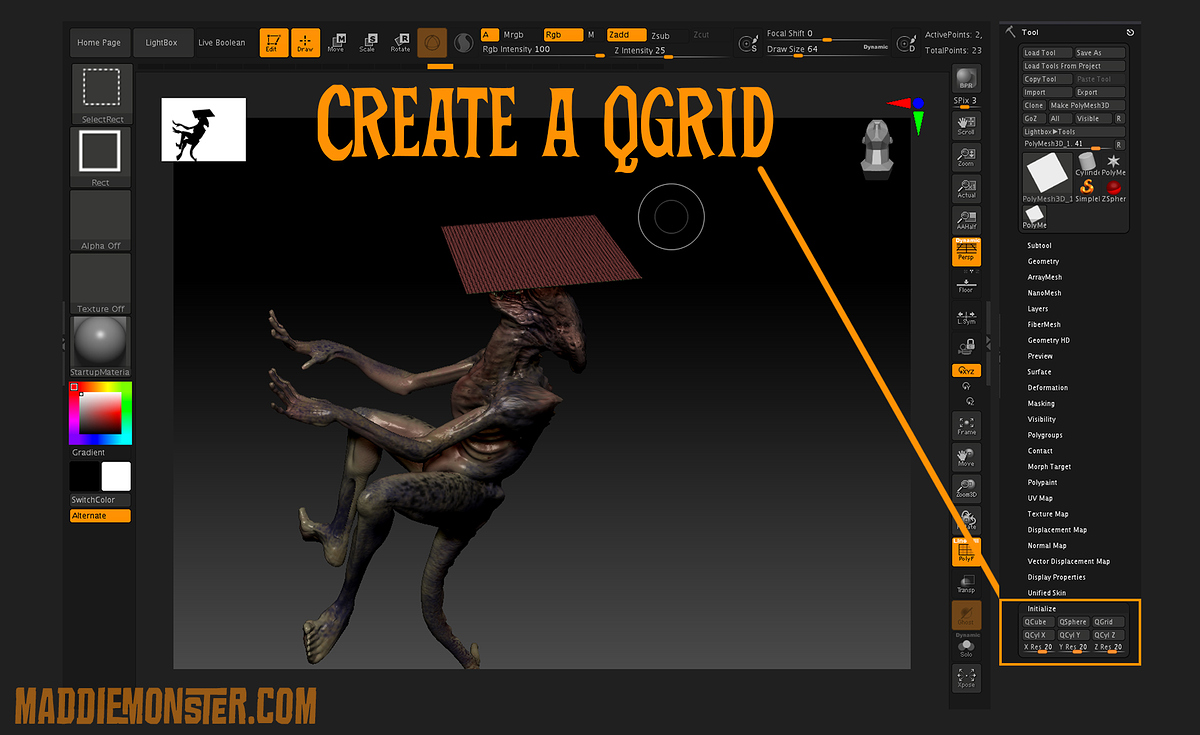Image resolution: width=1200 pixels, height=735 pixels.
Task: Select the PolyMesh3D star tool
Action: pos(1114,165)
